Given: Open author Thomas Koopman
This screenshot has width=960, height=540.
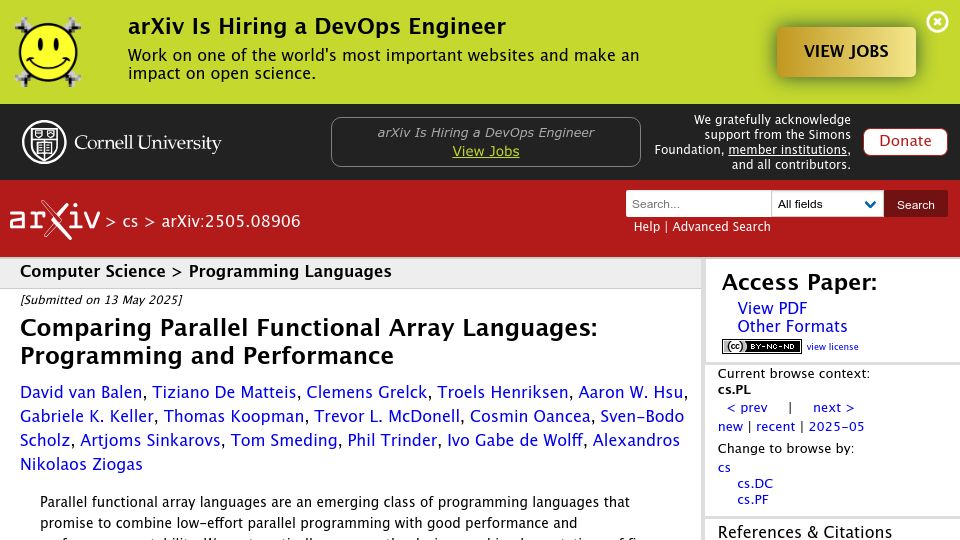Looking at the screenshot, I should (x=233, y=416).
